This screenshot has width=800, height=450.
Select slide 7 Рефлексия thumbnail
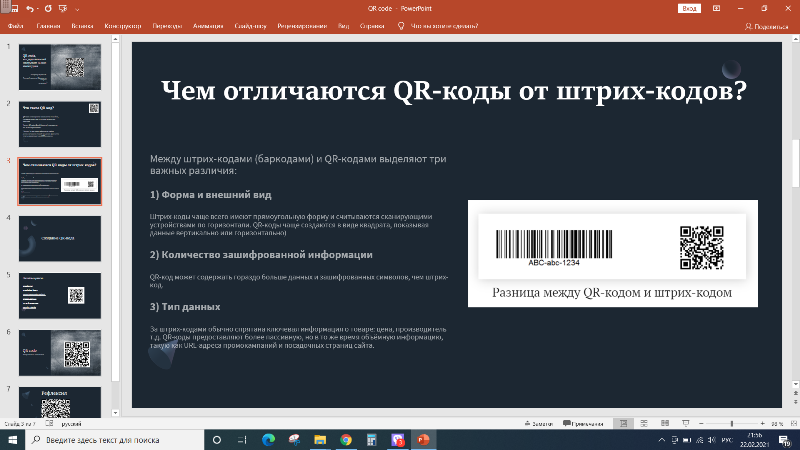60,402
